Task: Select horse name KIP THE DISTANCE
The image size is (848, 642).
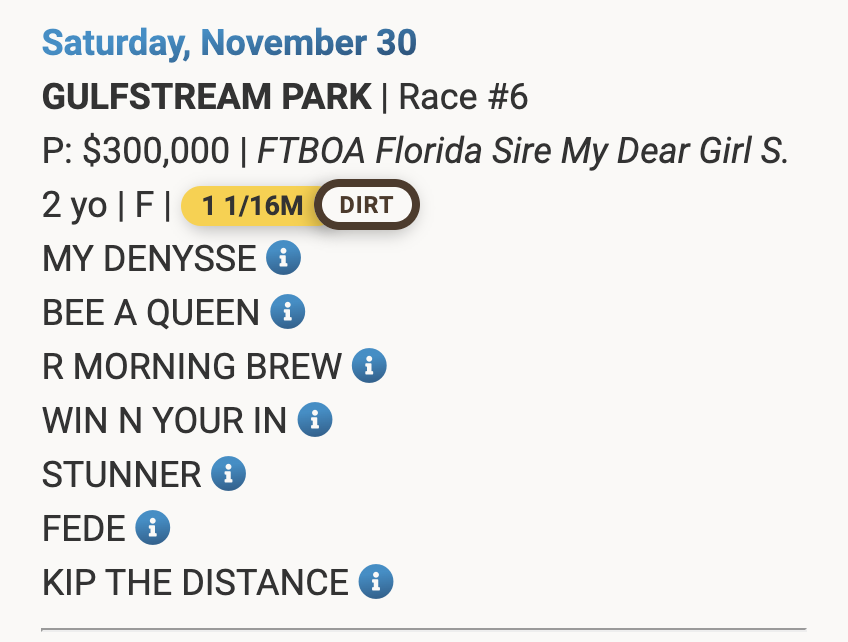Action: click(195, 583)
